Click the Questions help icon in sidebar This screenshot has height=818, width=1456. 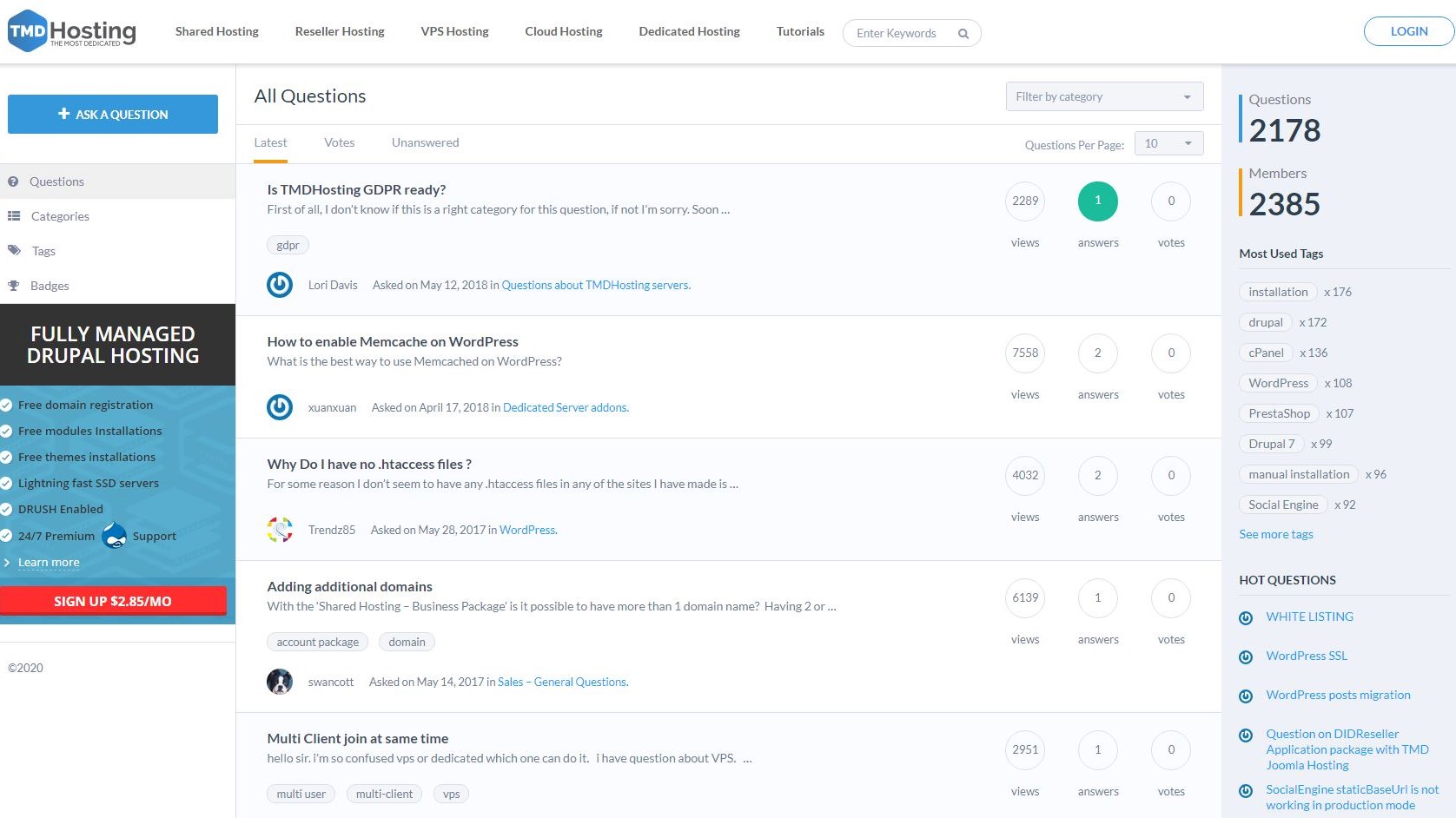click(13, 181)
